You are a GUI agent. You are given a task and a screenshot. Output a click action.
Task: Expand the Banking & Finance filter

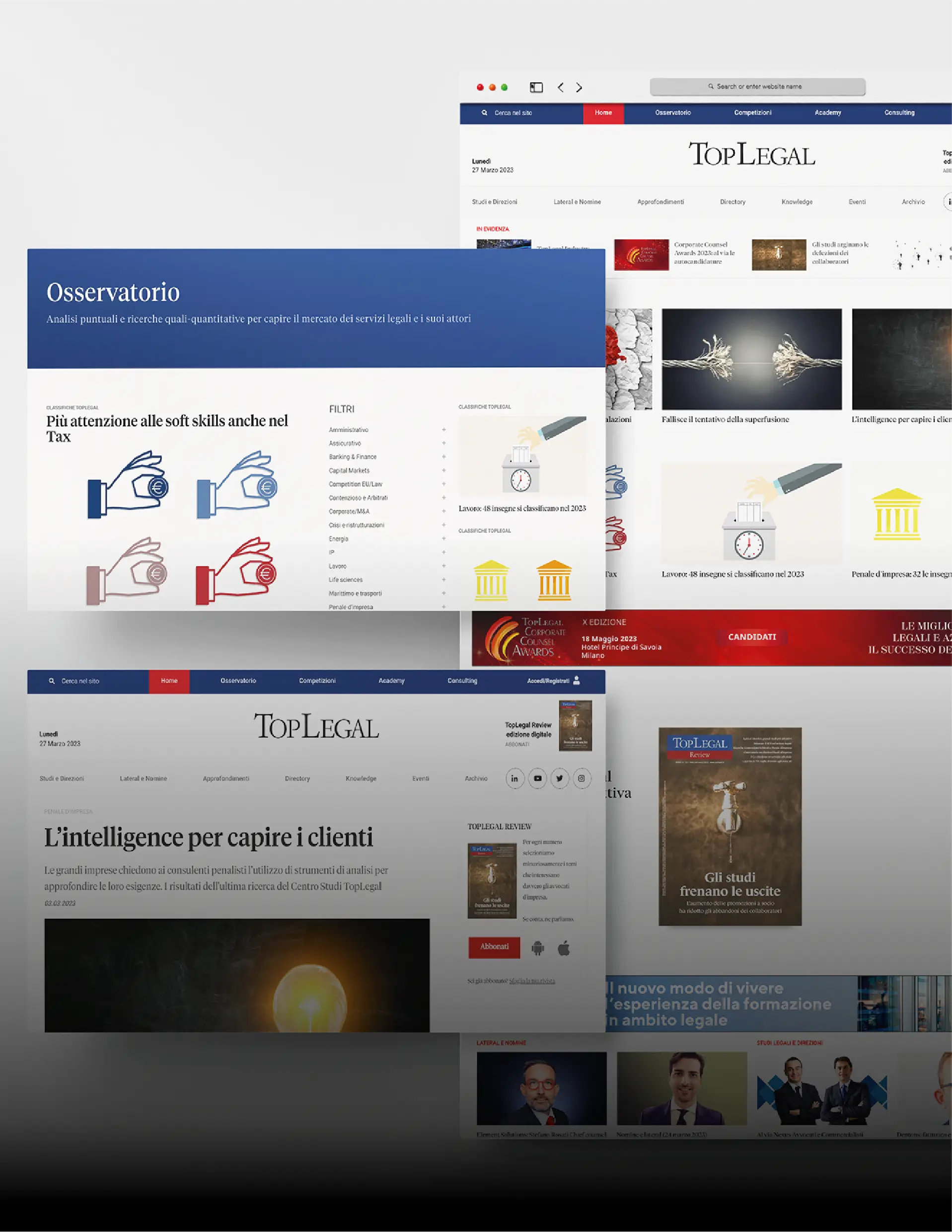point(444,457)
